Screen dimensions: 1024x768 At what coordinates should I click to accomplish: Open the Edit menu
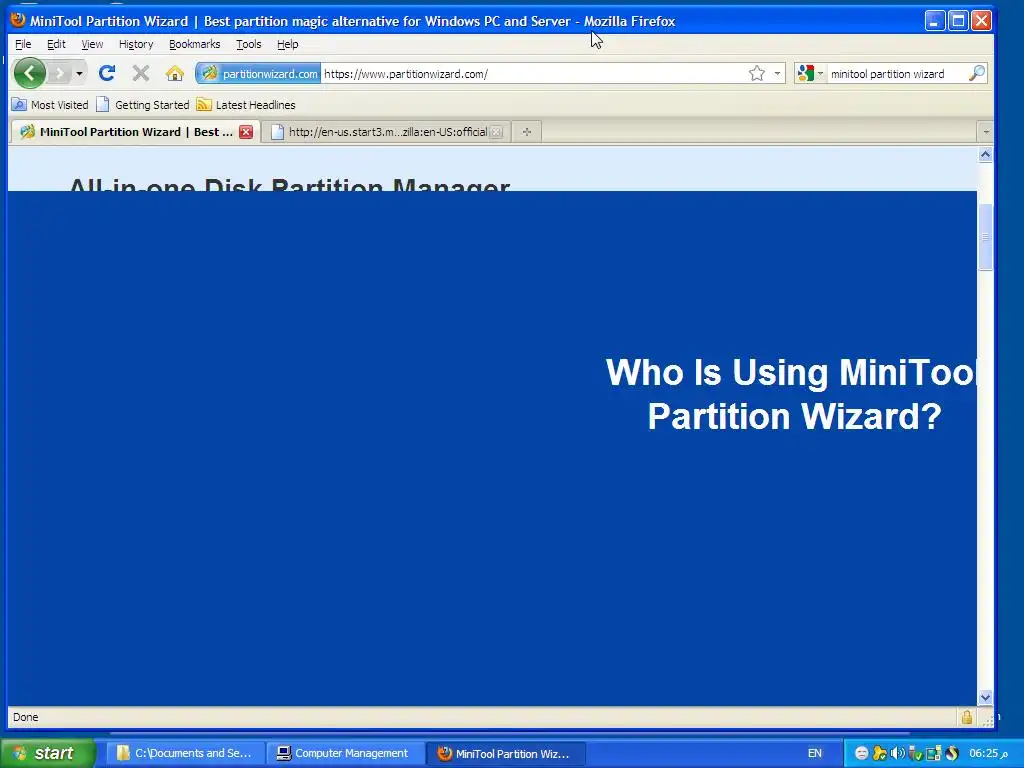coord(56,44)
